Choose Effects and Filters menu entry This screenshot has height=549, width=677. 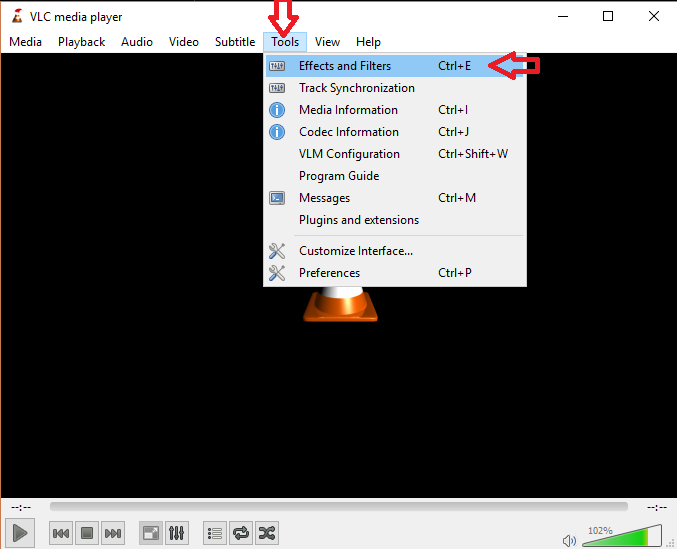(395, 66)
